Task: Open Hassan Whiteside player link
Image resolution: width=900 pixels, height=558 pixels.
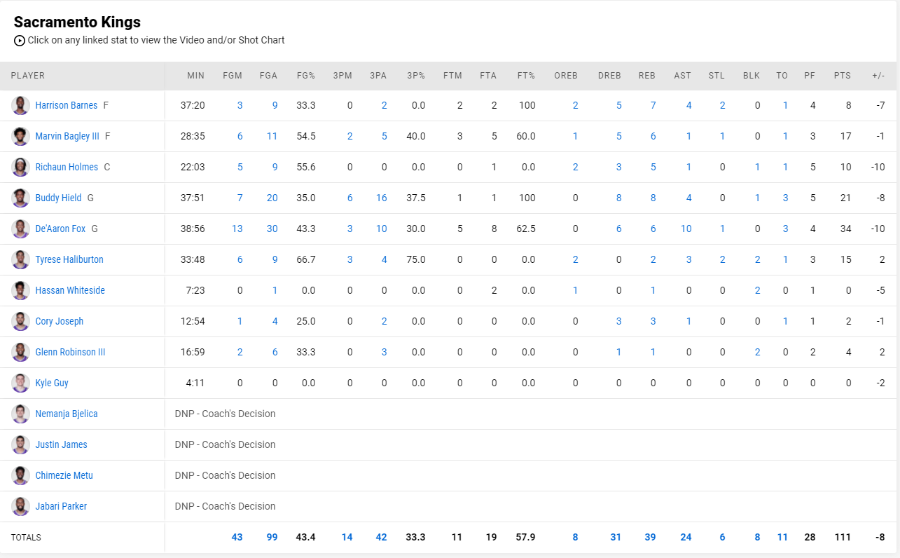Action: pos(70,290)
